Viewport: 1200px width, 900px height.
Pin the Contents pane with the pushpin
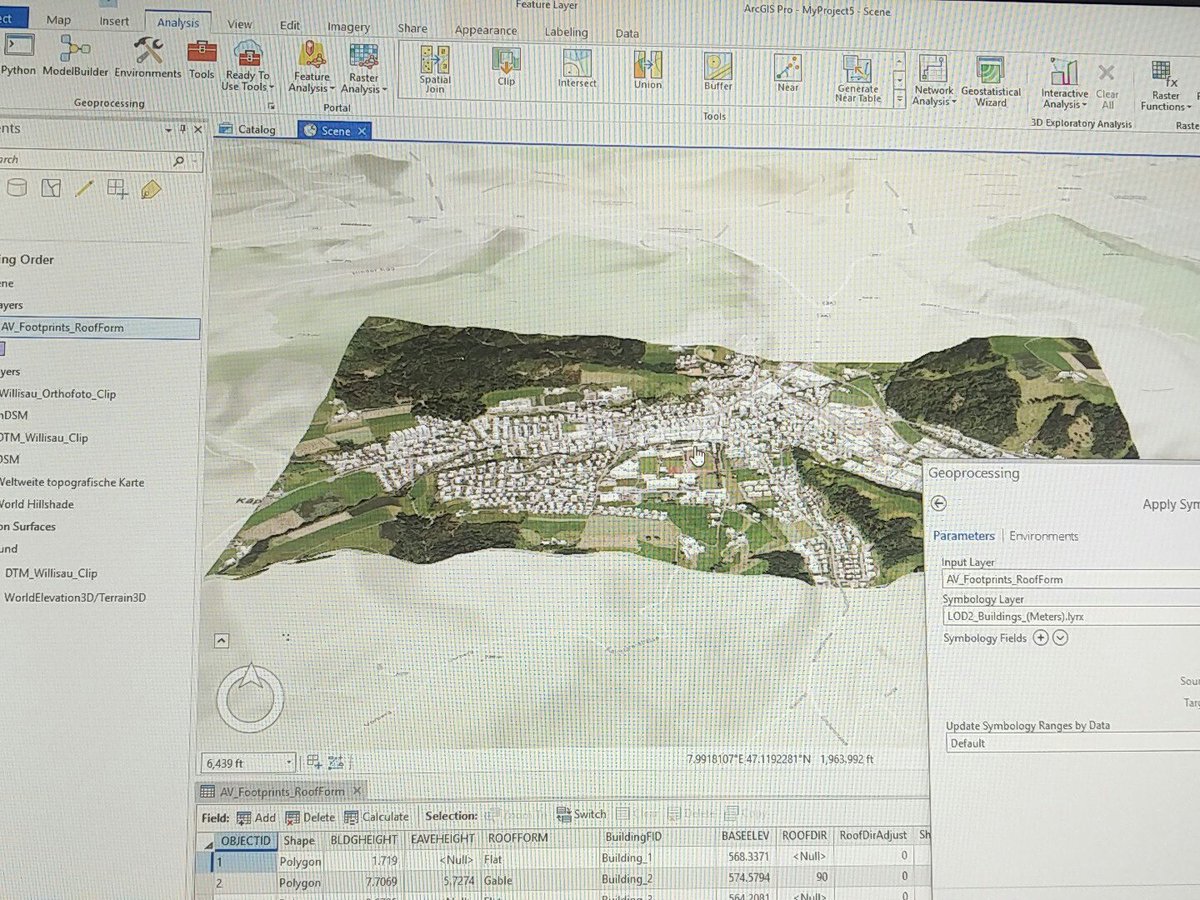181,129
